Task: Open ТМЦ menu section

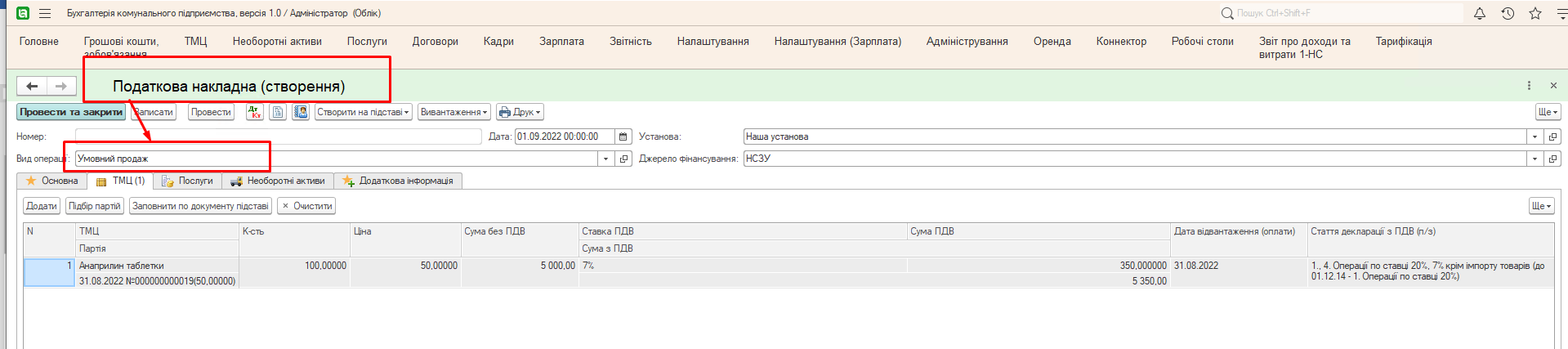Action: (195, 42)
